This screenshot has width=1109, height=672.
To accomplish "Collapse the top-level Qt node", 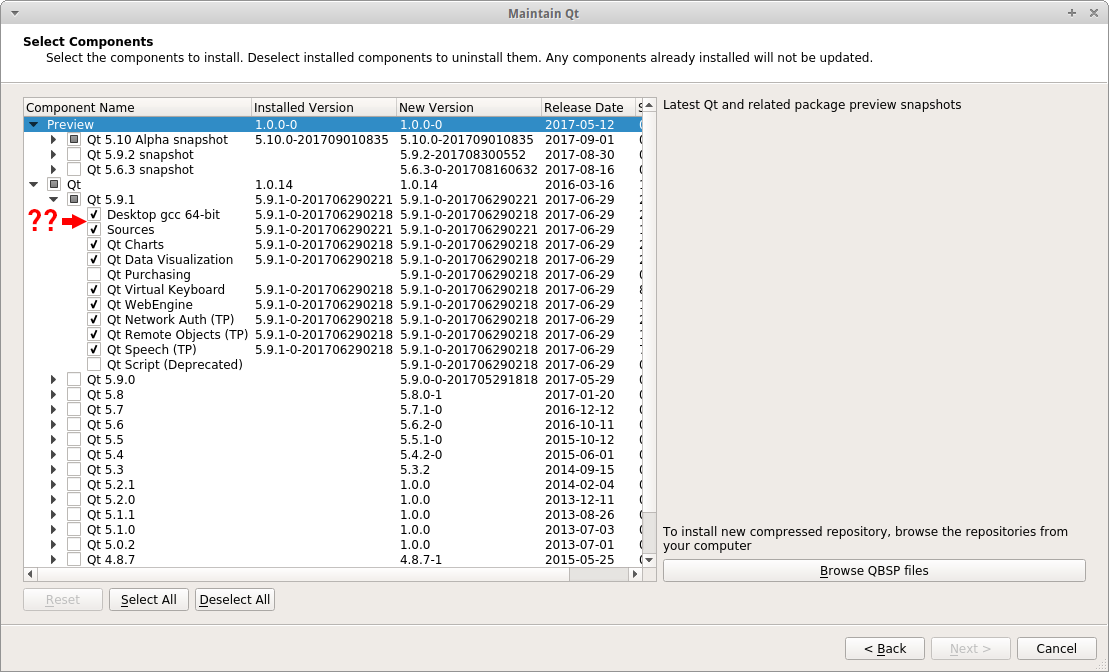I will coord(33,185).
